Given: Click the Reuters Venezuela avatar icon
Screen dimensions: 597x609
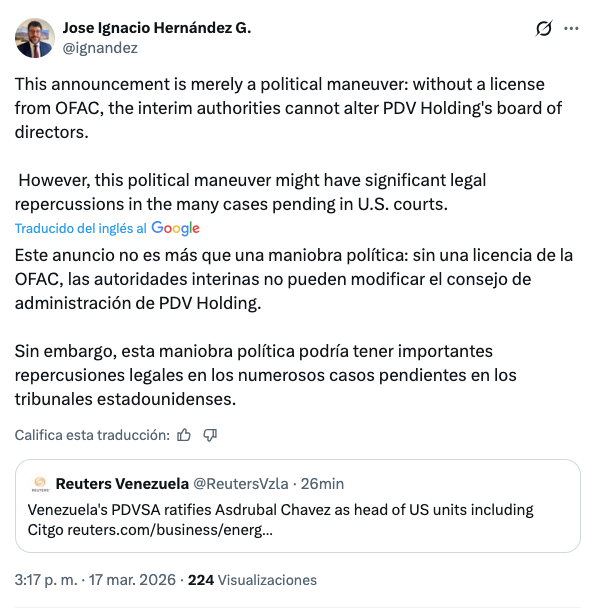Looking at the screenshot, I should click(40, 484).
